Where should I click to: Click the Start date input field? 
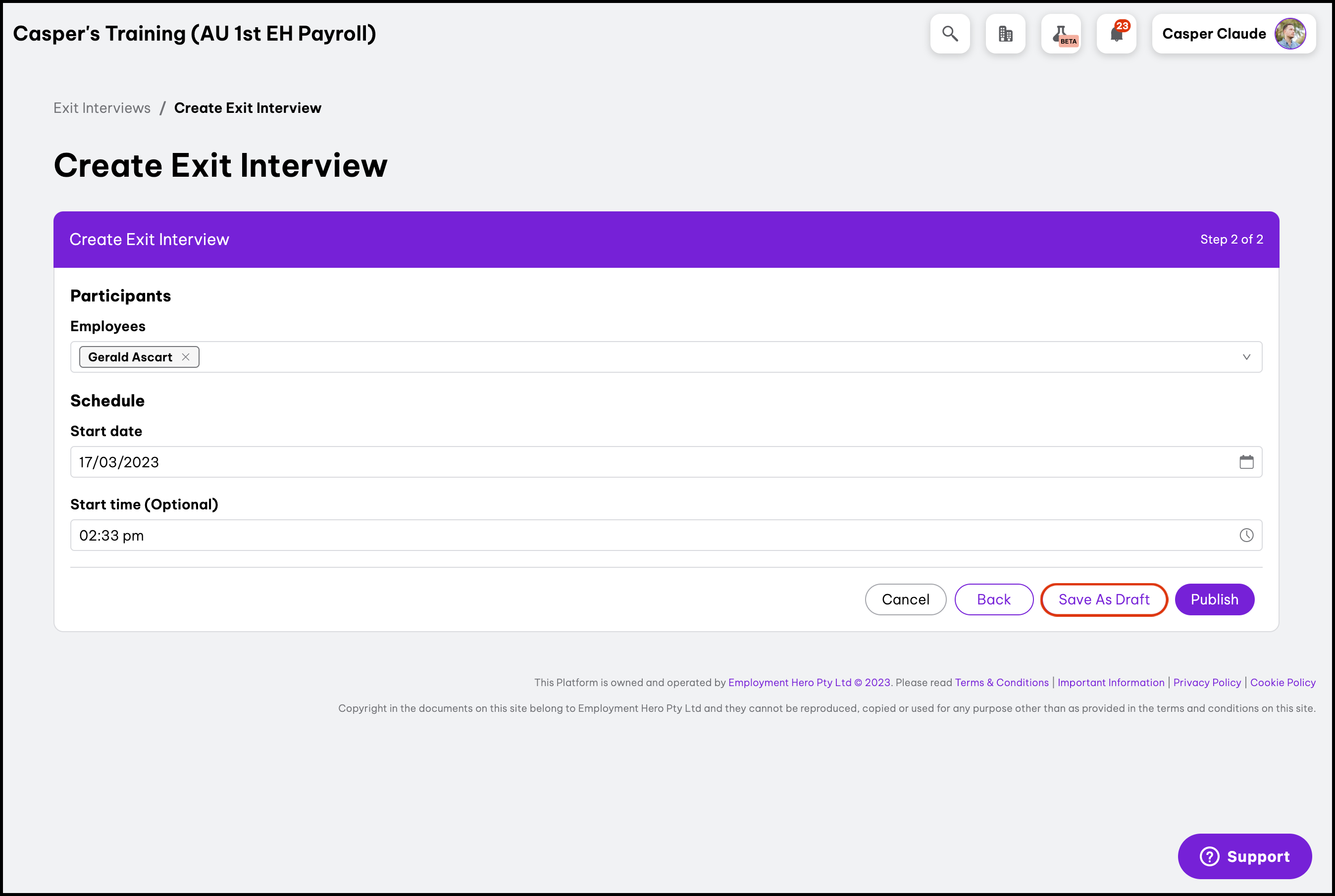(x=629, y=462)
